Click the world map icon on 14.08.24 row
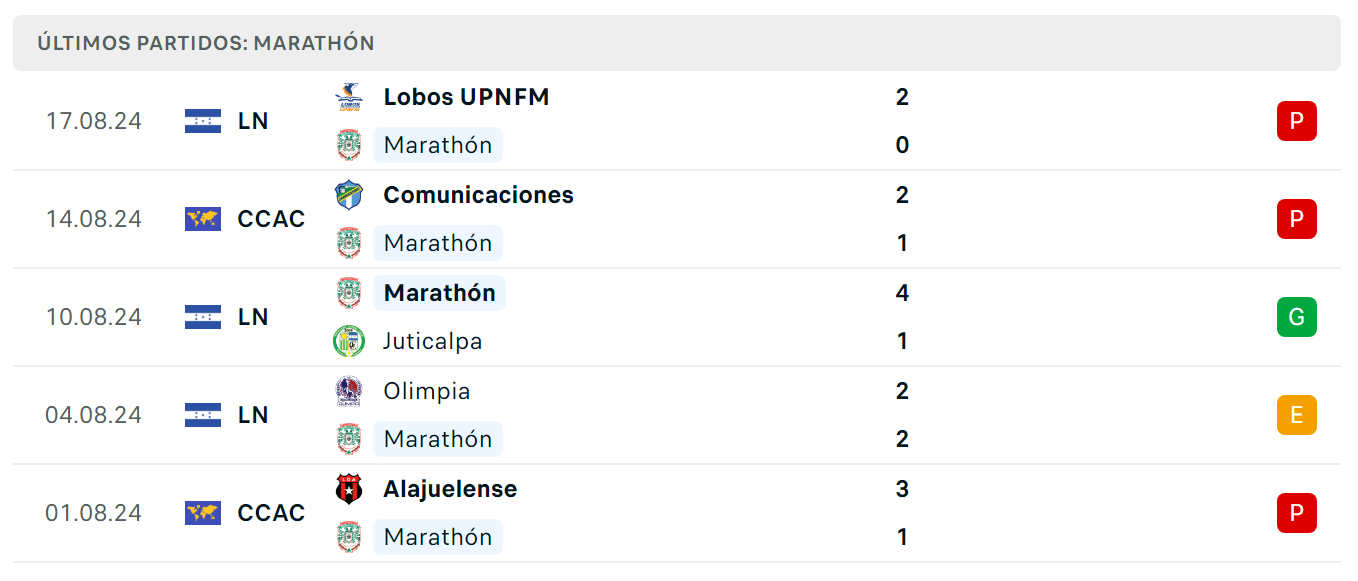The height and width of the screenshot is (581, 1358). click(x=203, y=219)
